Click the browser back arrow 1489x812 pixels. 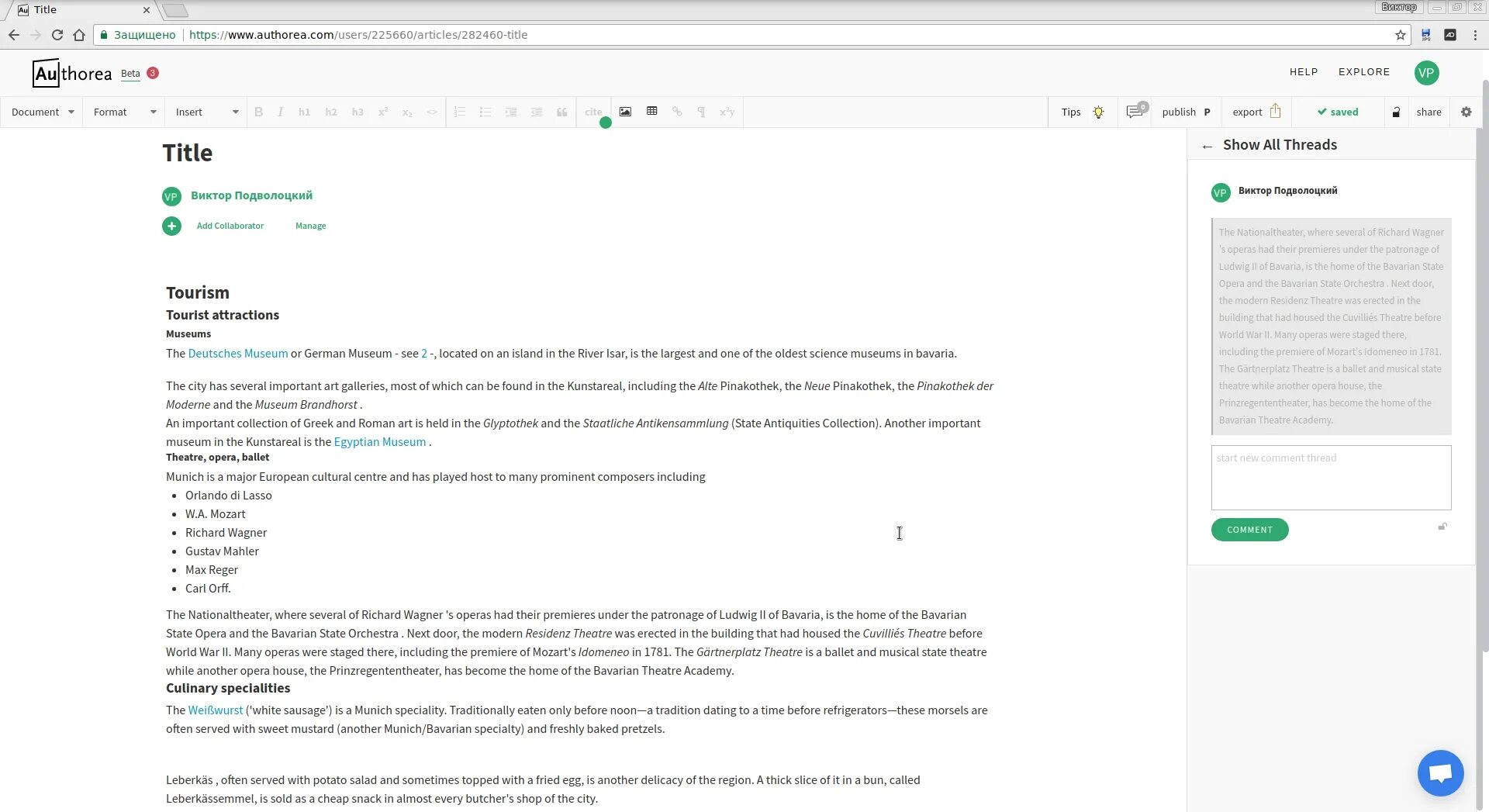pos(14,34)
